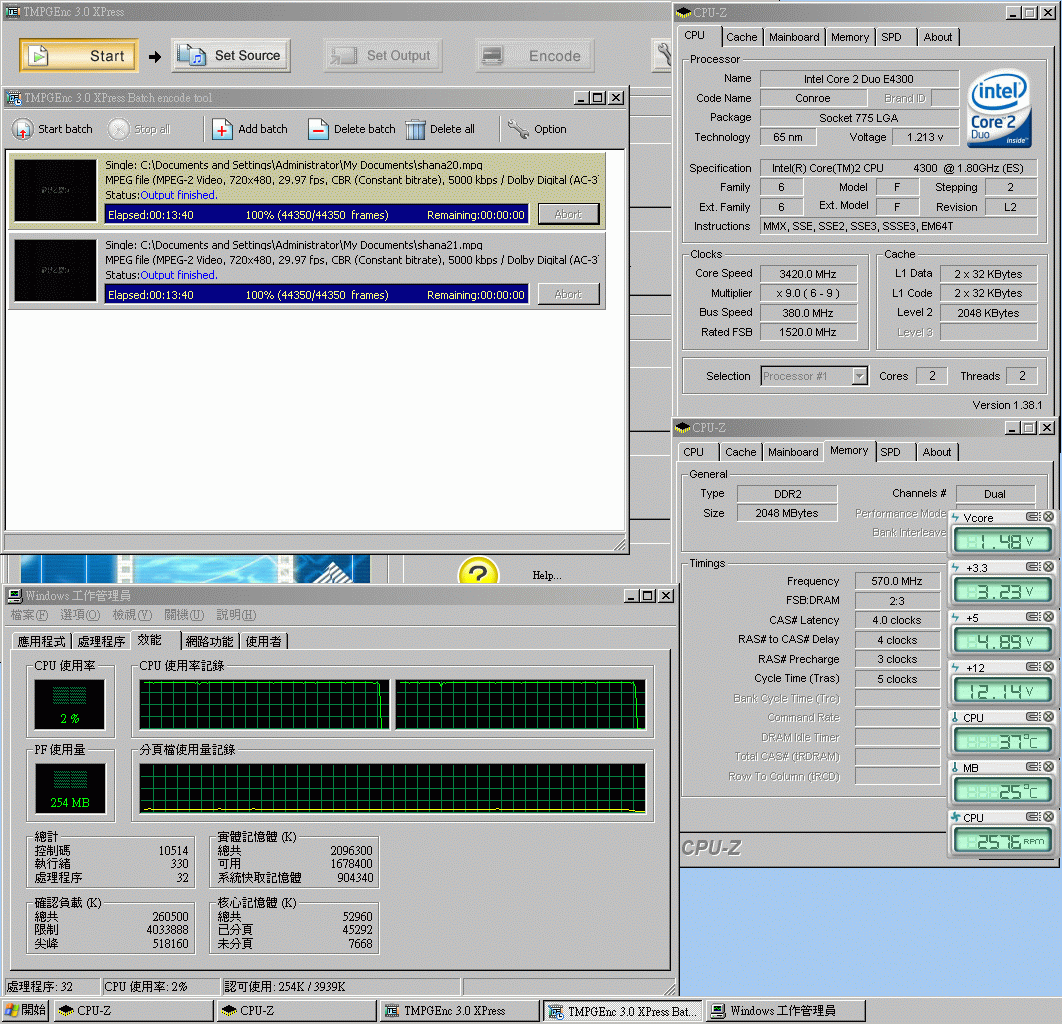Click +5 sensor settings icon
Screen dimensions: 1062x1024
tap(1034, 616)
